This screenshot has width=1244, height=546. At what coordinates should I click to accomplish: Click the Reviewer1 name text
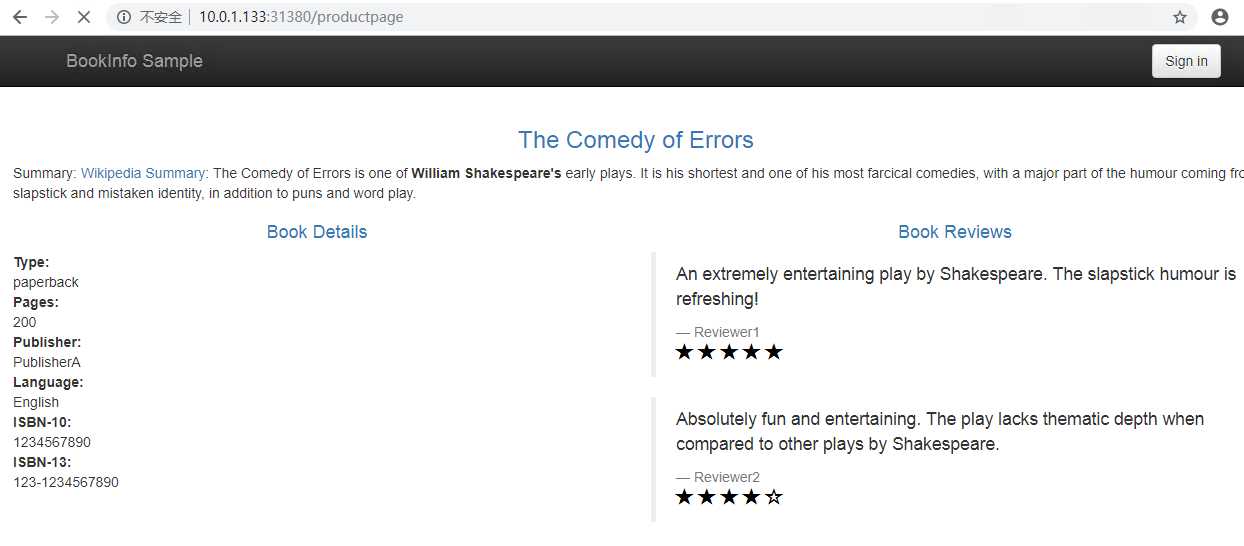click(x=726, y=332)
